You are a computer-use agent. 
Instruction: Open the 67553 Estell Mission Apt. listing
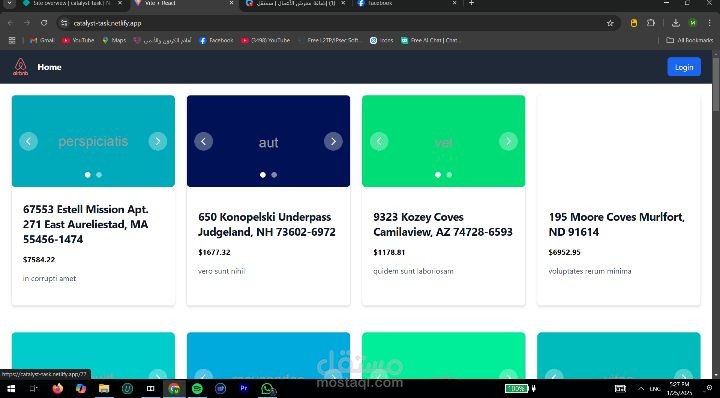pyautogui.click(x=85, y=224)
